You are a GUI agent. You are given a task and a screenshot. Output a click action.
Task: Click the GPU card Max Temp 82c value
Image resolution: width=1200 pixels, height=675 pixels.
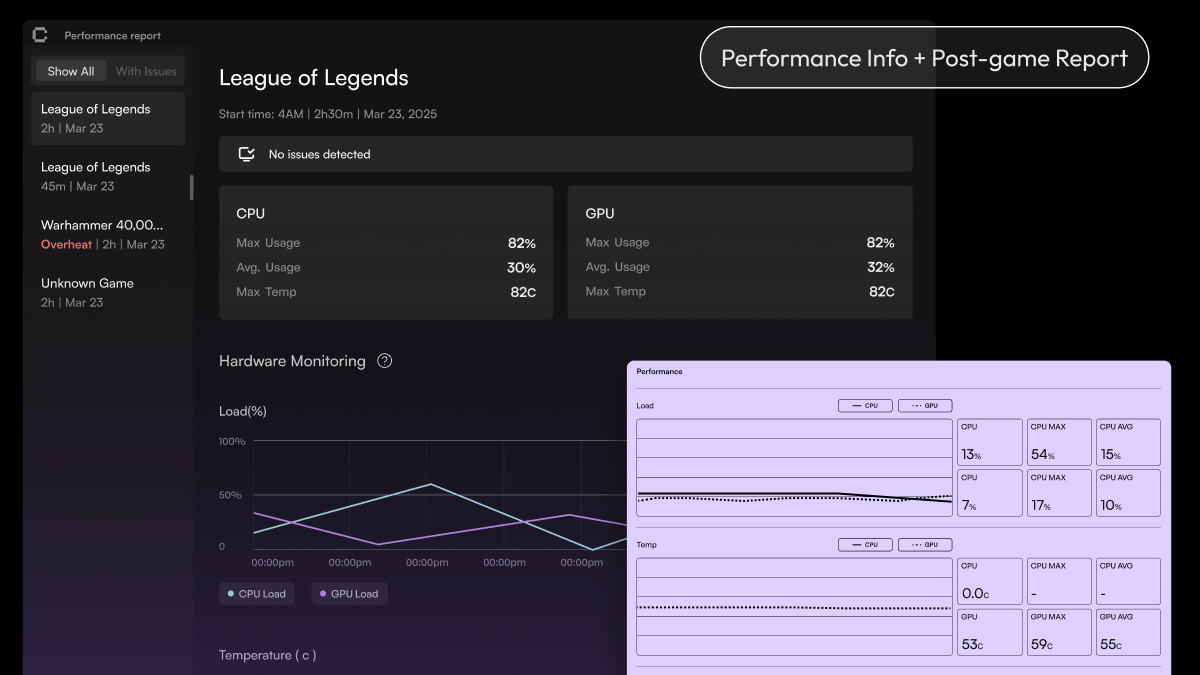[882, 292]
